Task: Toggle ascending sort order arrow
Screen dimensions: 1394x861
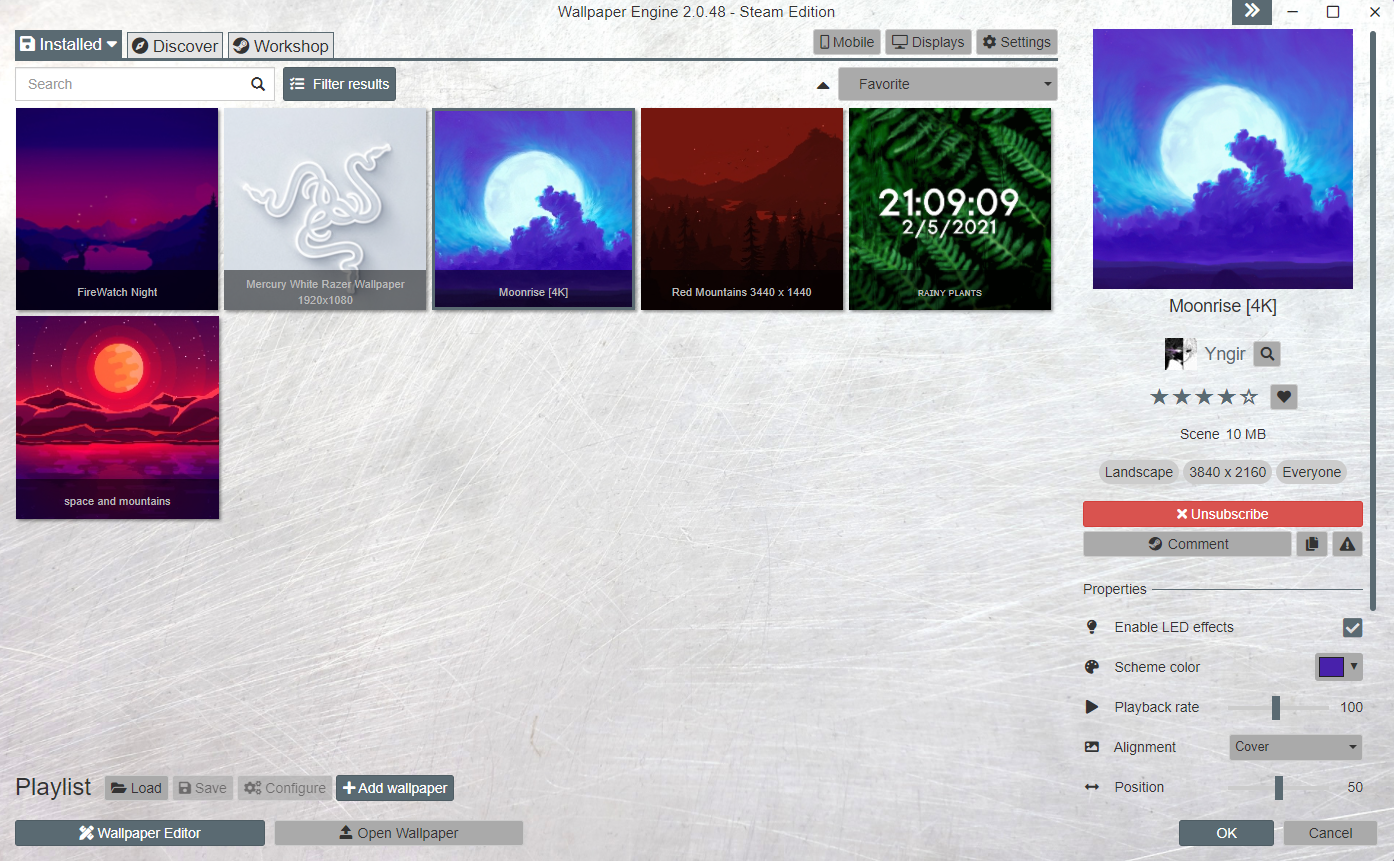Action: pos(823,85)
